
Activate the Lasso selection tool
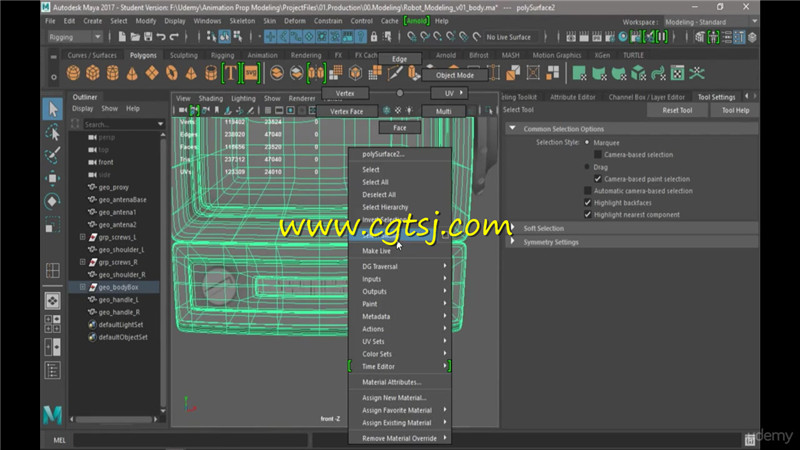pos(53,133)
